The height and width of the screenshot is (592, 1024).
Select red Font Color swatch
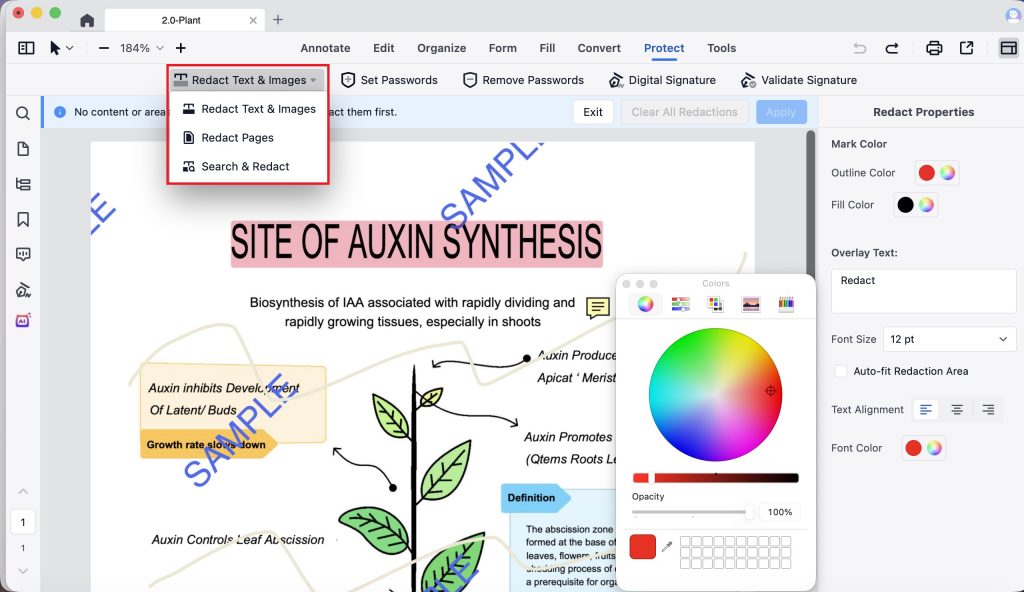point(913,448)
